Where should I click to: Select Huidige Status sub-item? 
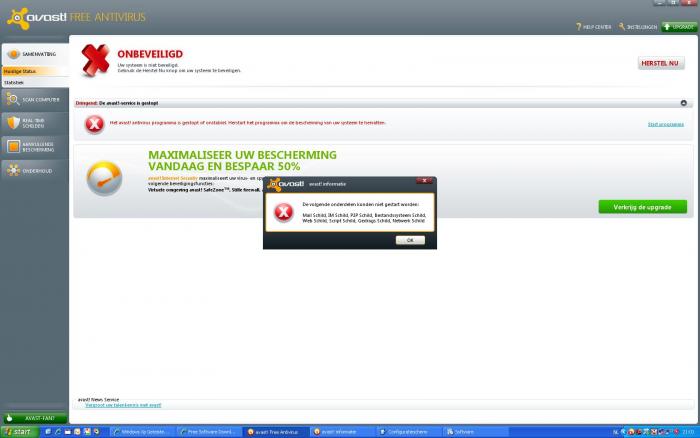tap(35, 71)
